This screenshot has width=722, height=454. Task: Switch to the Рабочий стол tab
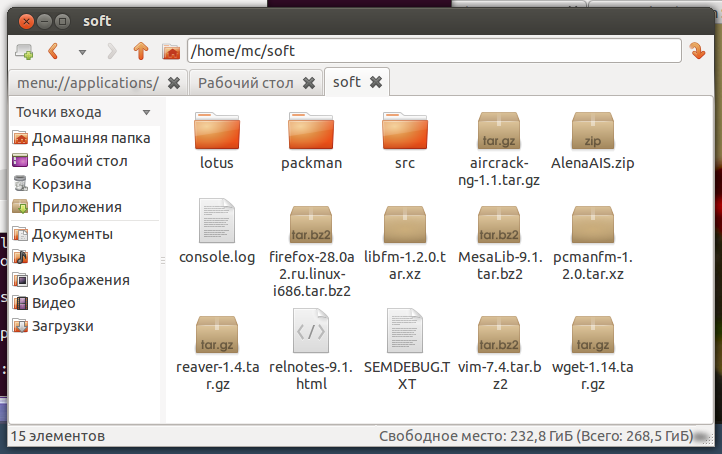(x=245, y=83)
